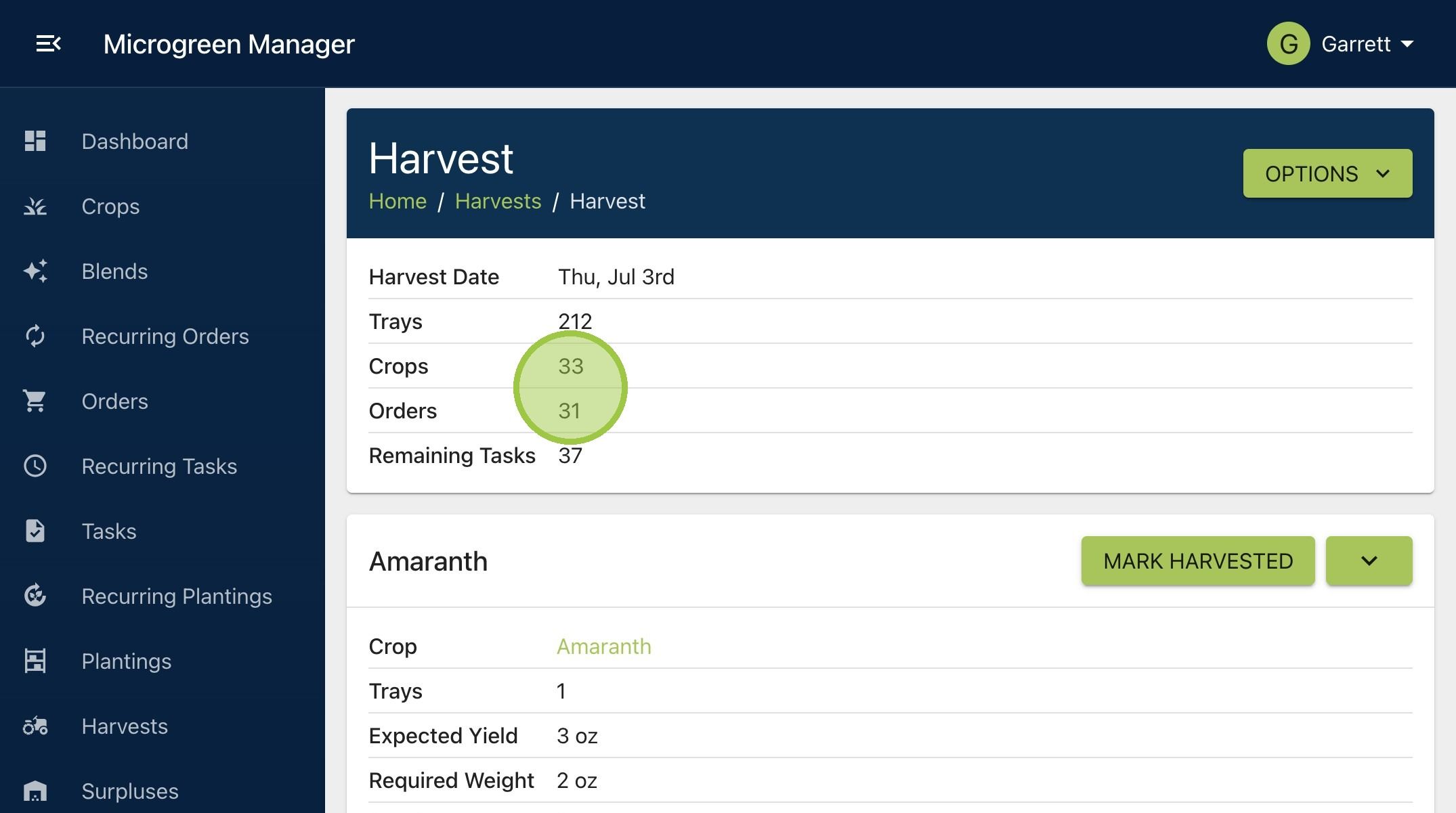
Task: Open the OPTIONS dropdown button
Action: (1327, 173)
